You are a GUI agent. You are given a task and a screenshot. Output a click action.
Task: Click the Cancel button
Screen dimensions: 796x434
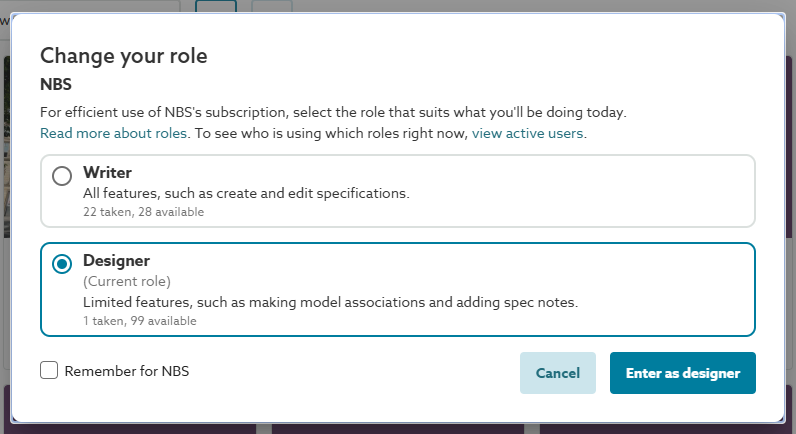[x=557, y=373]
